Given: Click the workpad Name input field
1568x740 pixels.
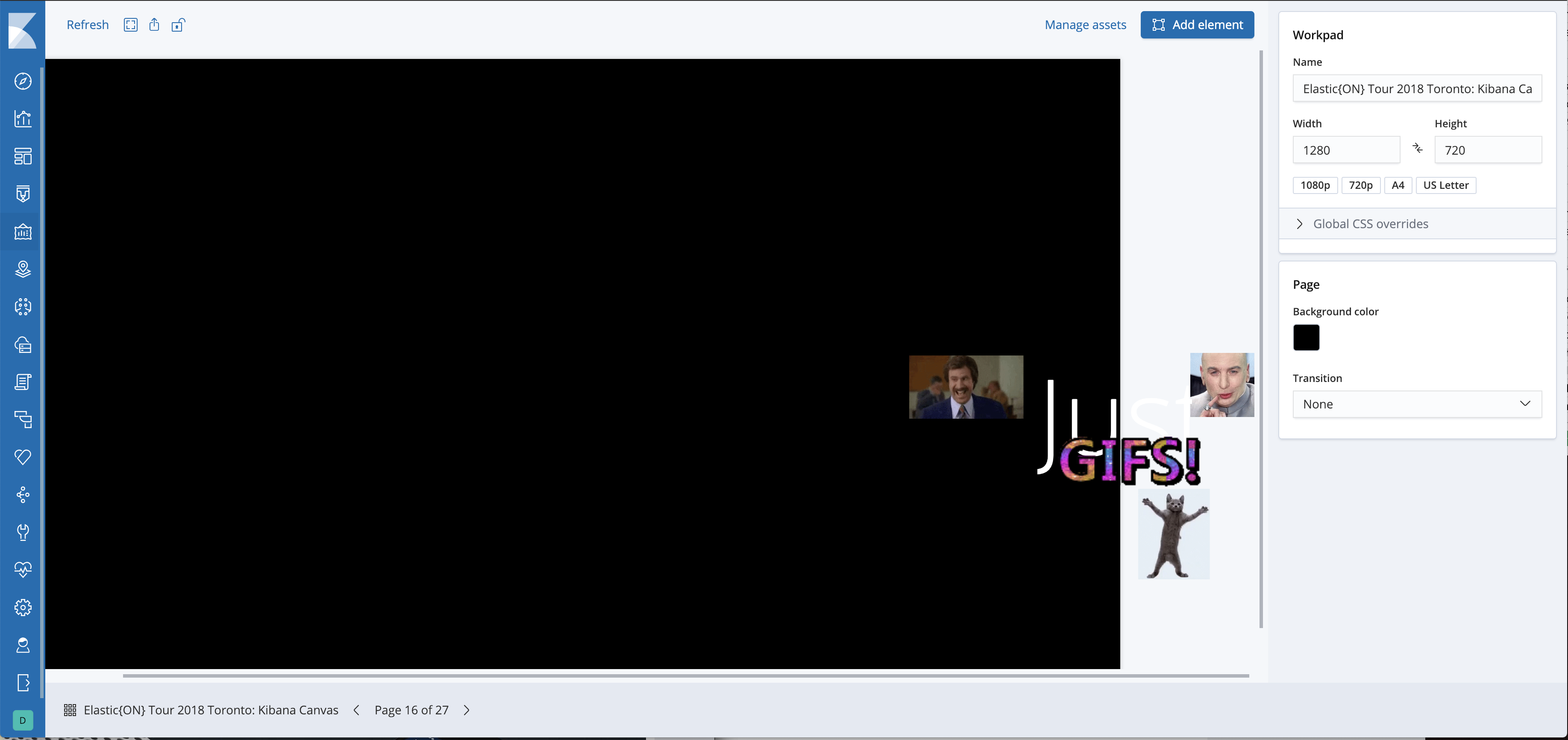Looking at the screenshot, I should pos(1417,89).
